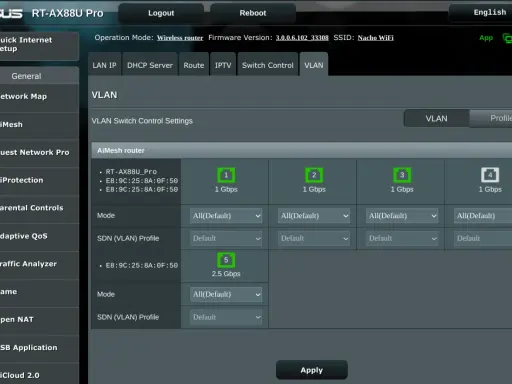Click the AiMesh router header text
This screenshot has height=384, width=512.
click(x=121, y=151)
